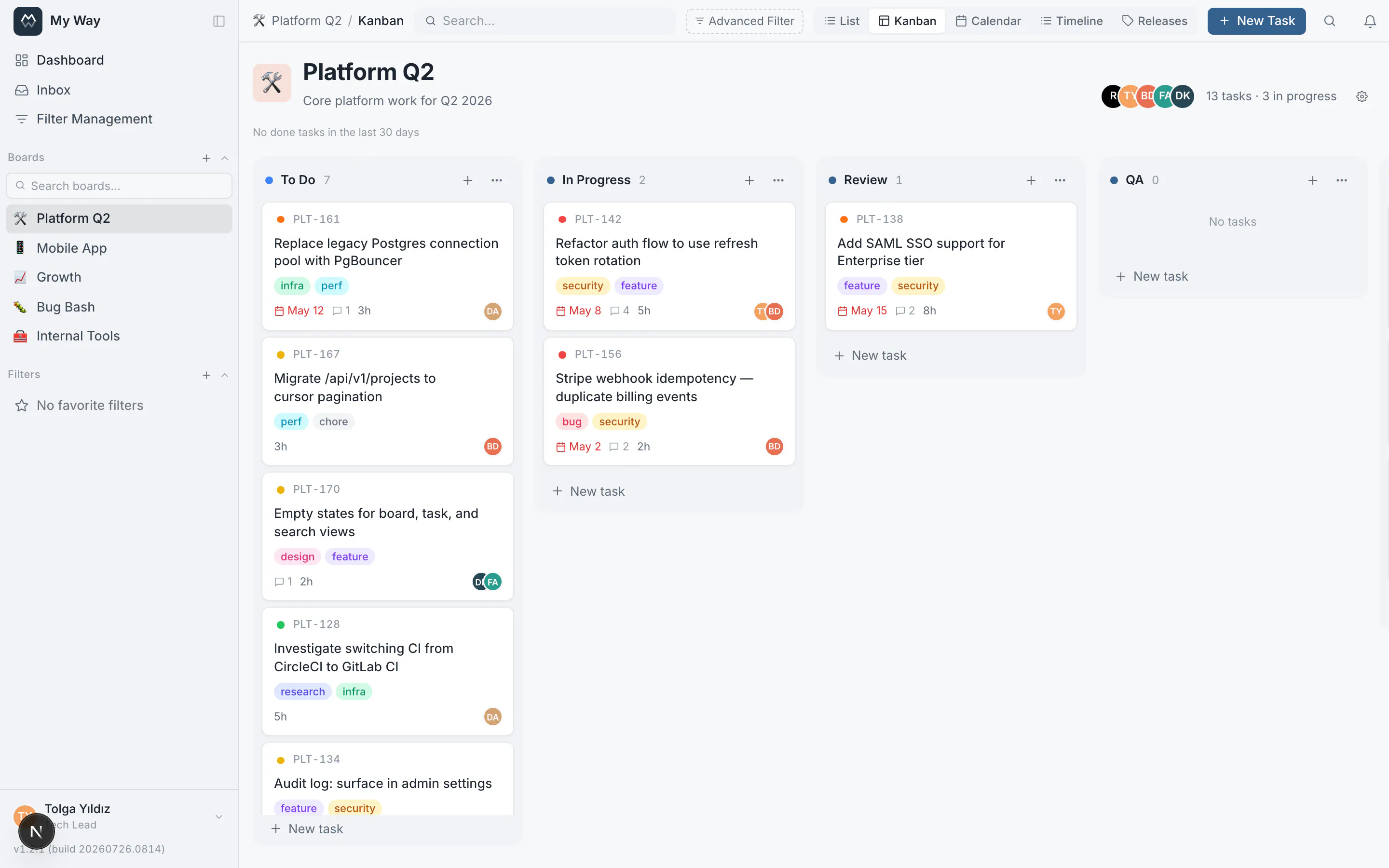Image resolution: width=1389 pixels, height=868 pixels.
Task: Click the blue New Task button
Action: [1256, 21]
